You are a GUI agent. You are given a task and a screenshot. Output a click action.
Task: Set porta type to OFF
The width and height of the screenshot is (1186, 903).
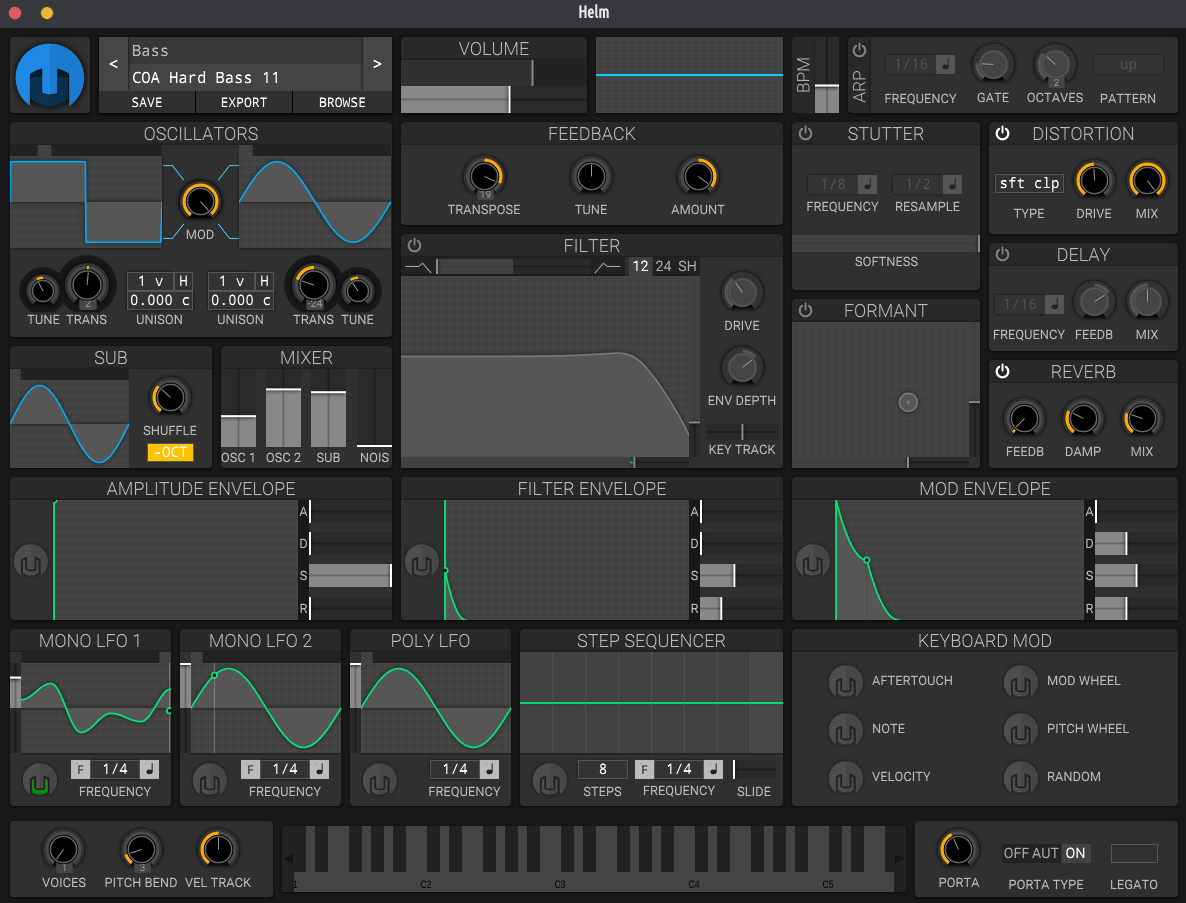[1016, 853]
